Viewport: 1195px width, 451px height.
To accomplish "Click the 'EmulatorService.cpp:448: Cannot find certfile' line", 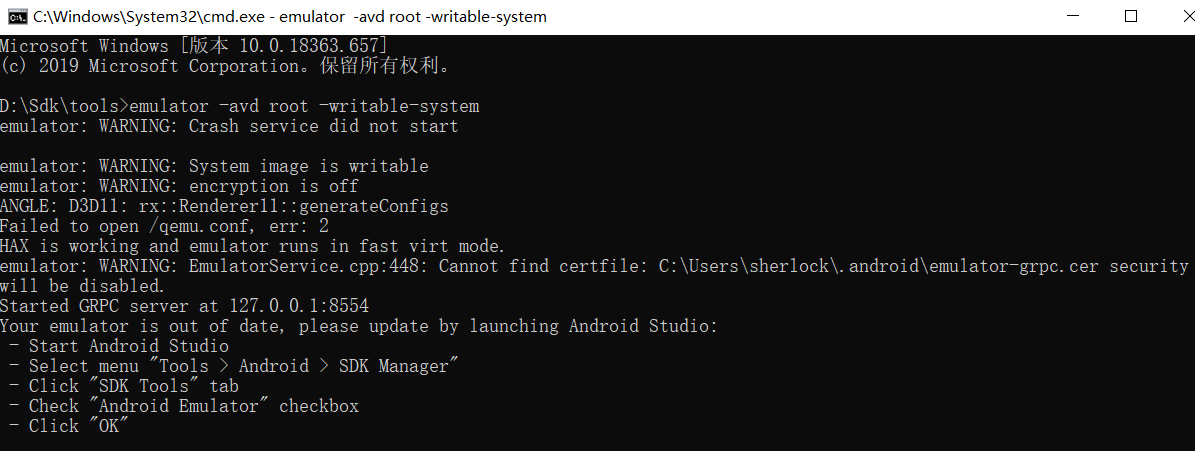I will pyautogui.click(x=594, y=266).
